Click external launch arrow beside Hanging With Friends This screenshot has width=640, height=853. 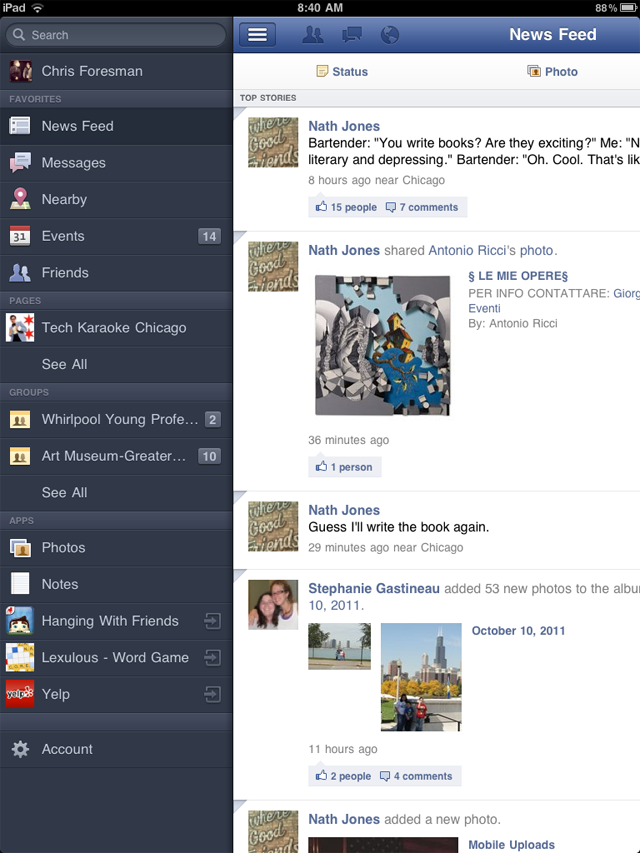tap(212, 621)
